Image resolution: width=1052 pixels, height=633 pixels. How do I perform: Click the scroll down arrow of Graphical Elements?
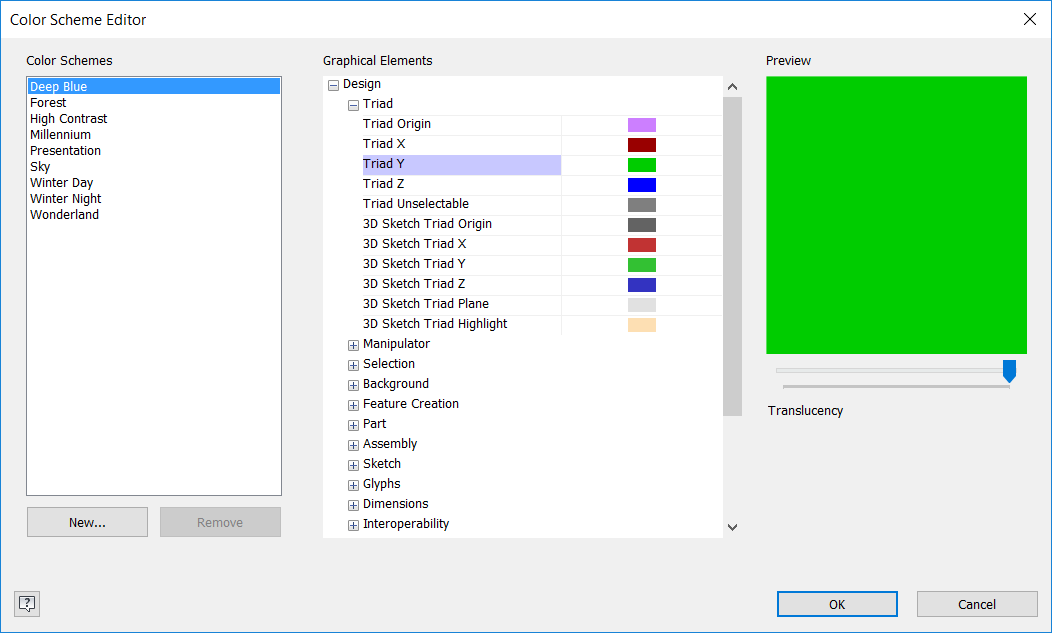tap(733, 528)
